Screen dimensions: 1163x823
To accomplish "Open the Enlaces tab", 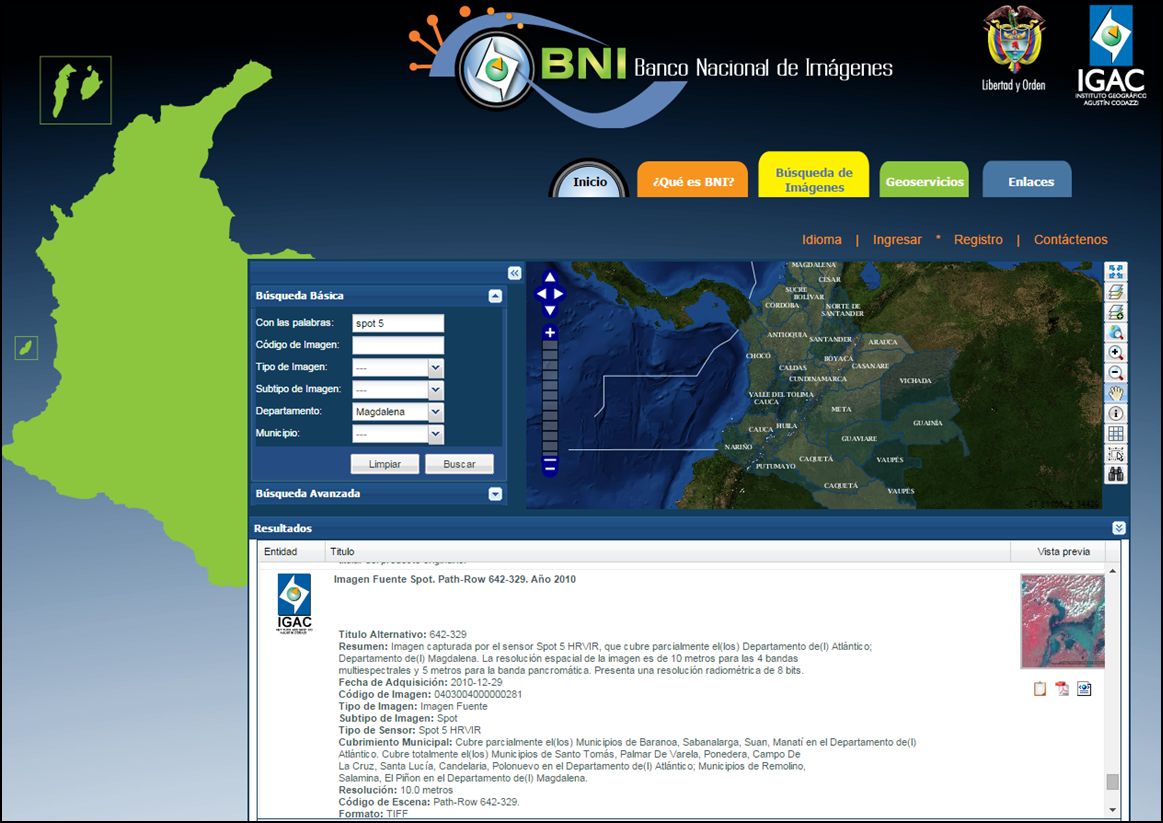I will [x=1027, y=180].
